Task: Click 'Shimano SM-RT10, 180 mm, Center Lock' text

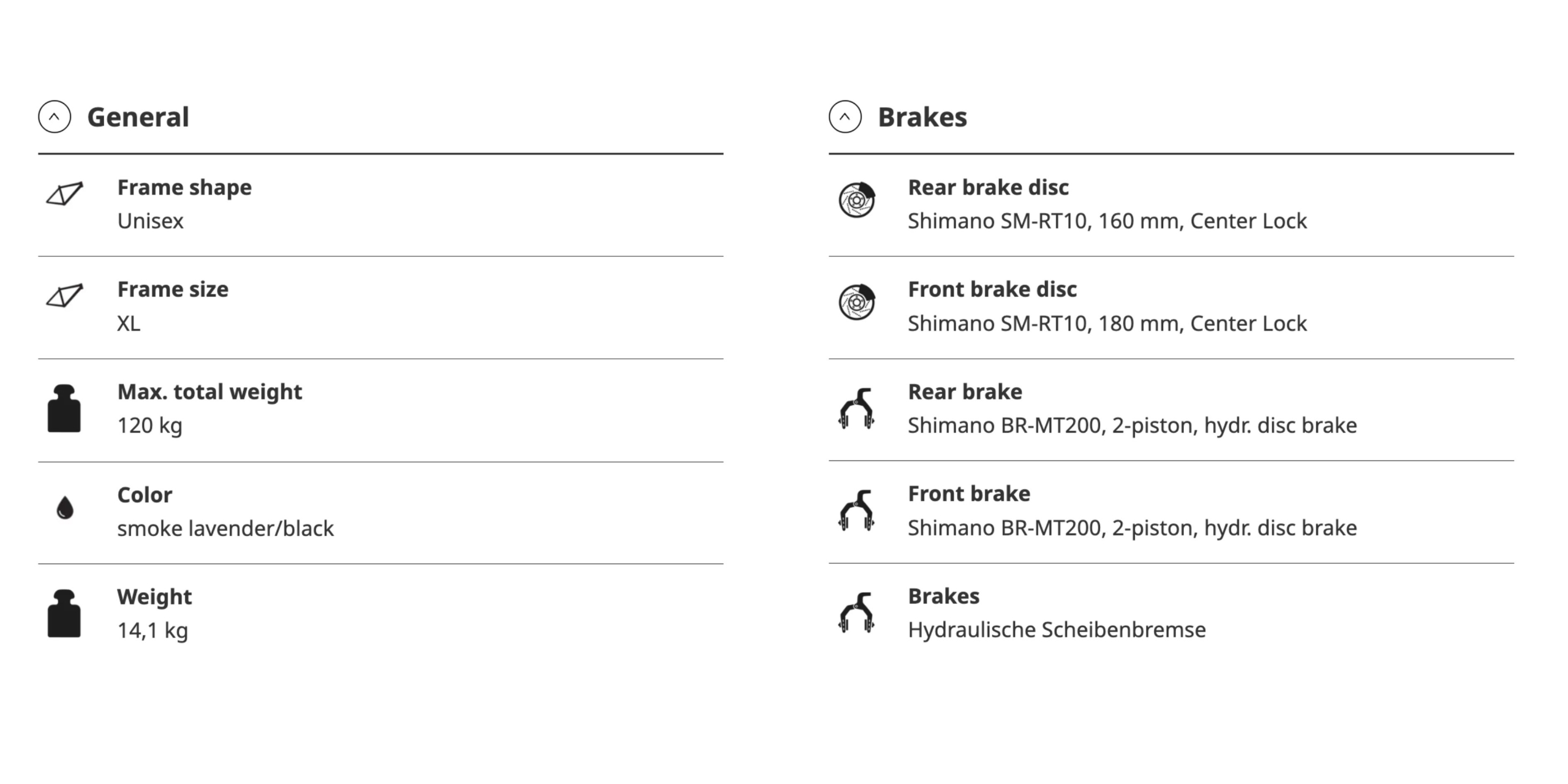Action: (1107, 323)
